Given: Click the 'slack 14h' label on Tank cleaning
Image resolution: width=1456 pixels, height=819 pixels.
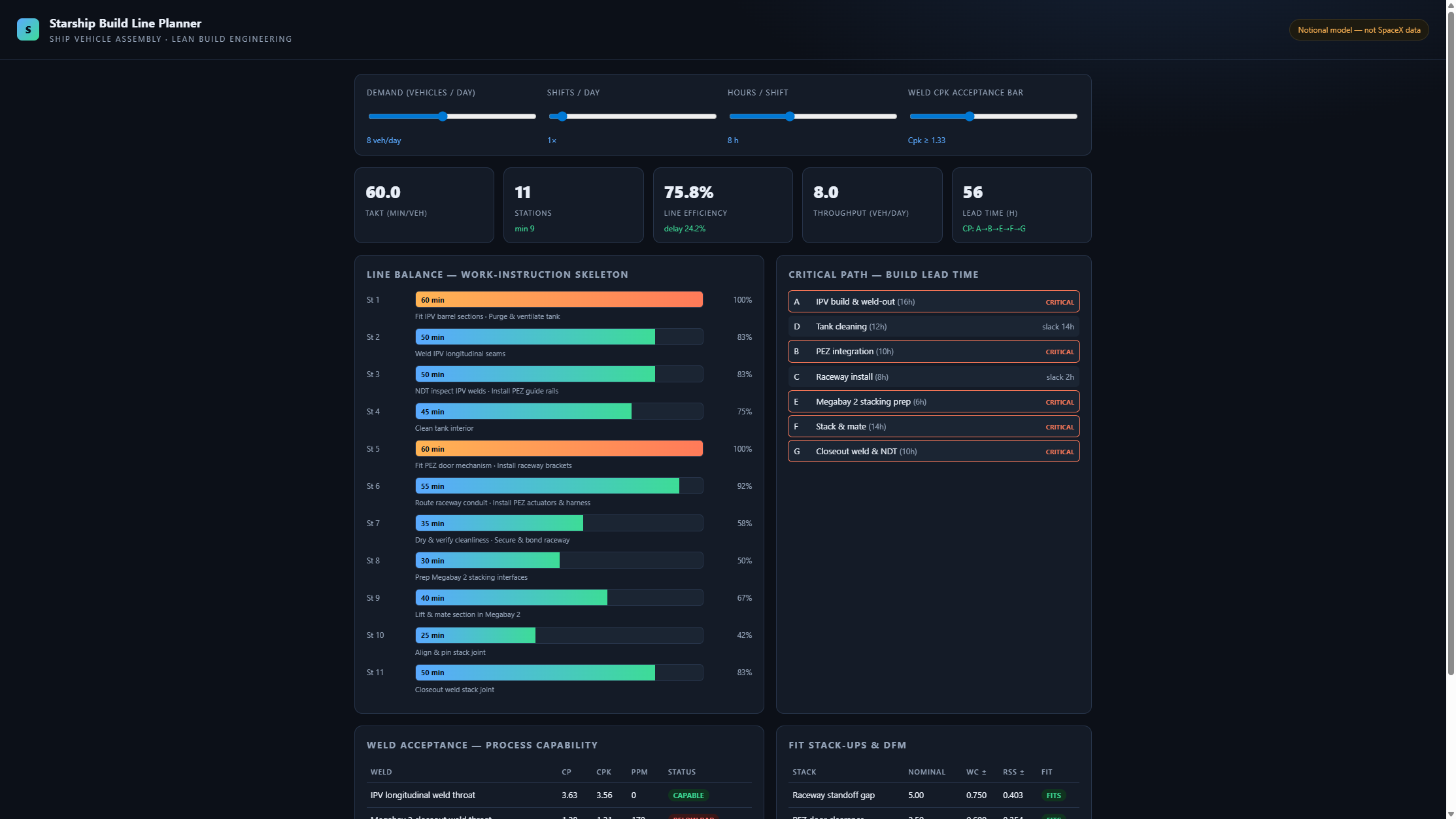Looking at the screenshot, I should point(1058,327).
